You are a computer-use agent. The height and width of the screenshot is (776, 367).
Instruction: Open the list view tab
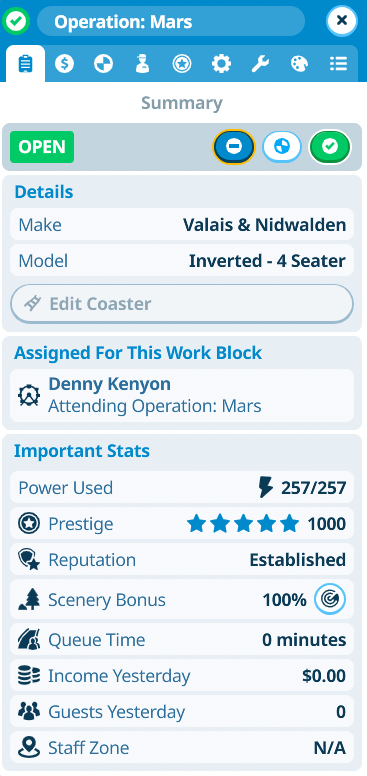(x=338, y=64)
